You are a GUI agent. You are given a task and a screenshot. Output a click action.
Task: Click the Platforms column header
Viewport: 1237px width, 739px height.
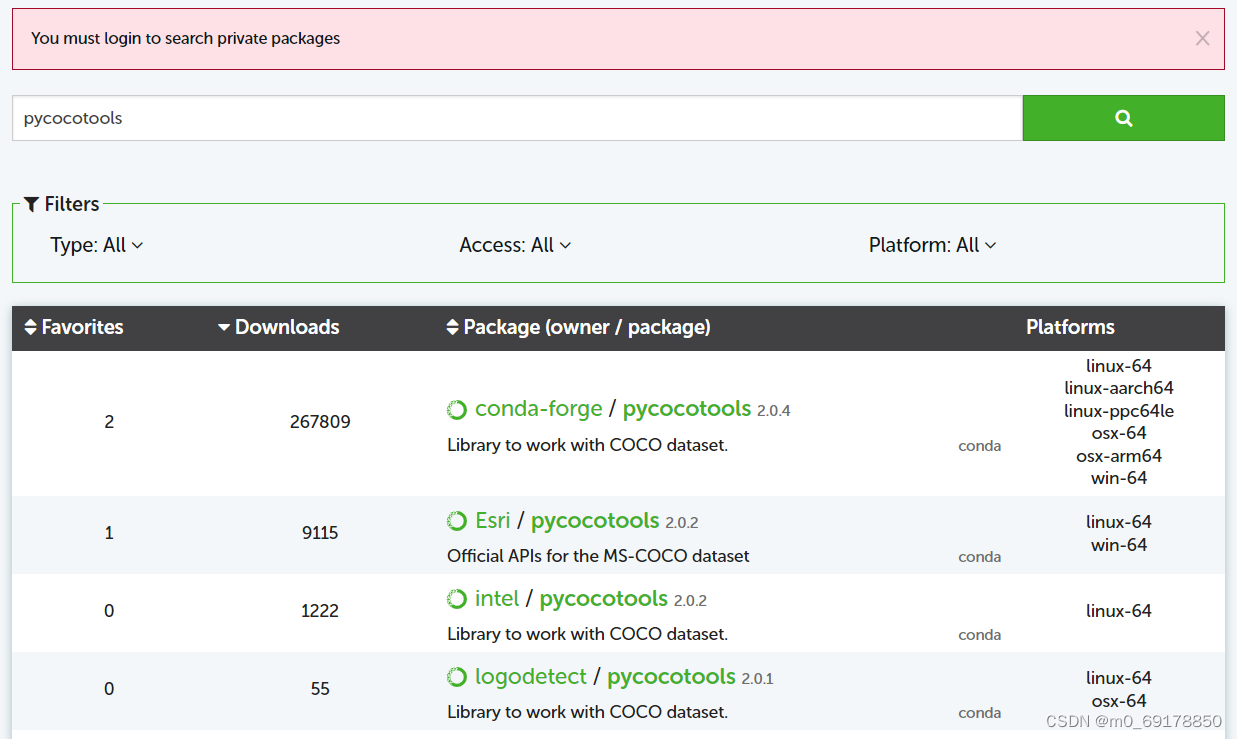tap(1070, 327)
